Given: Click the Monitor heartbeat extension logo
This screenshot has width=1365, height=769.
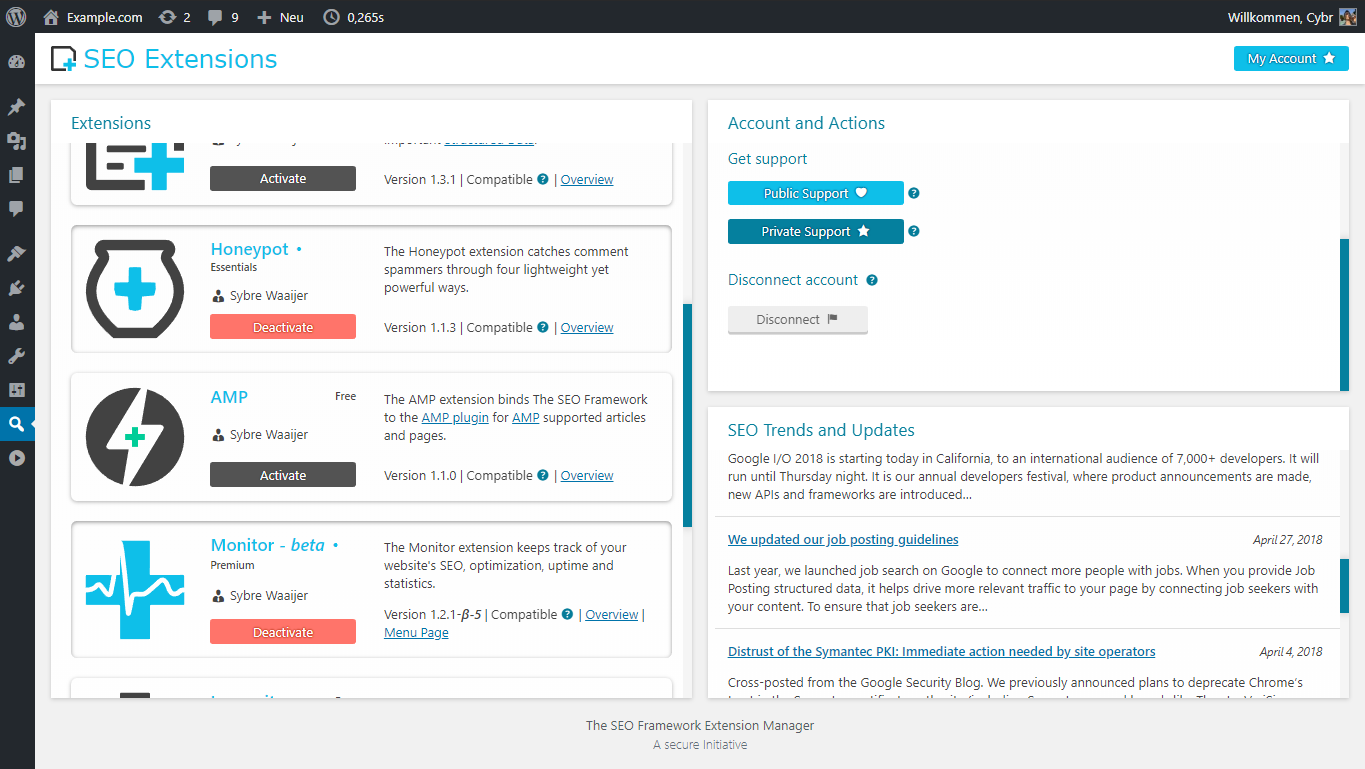Looking at the screenshot, I should 135,589.
